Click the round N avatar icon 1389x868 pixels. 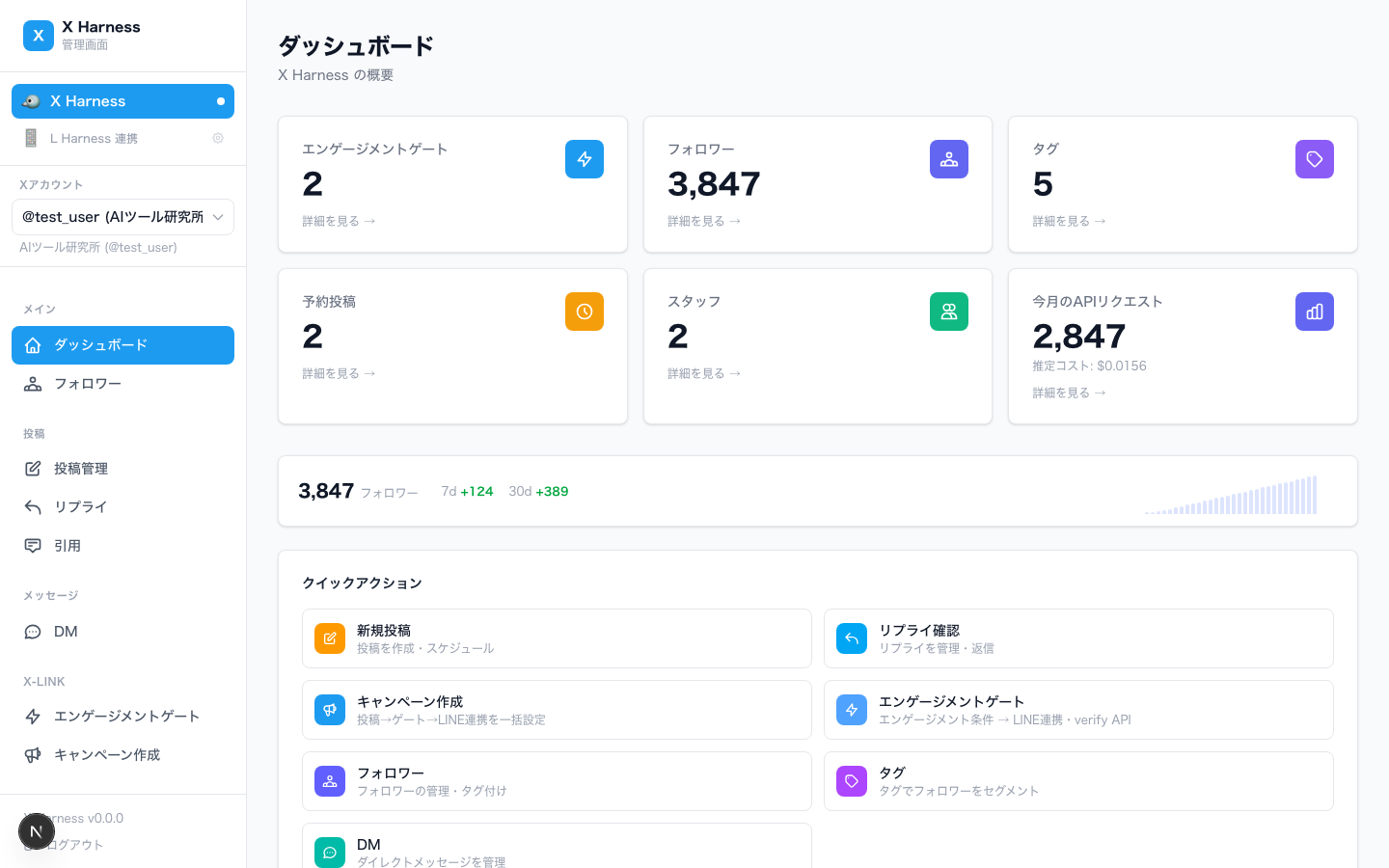tap(37, 831)
